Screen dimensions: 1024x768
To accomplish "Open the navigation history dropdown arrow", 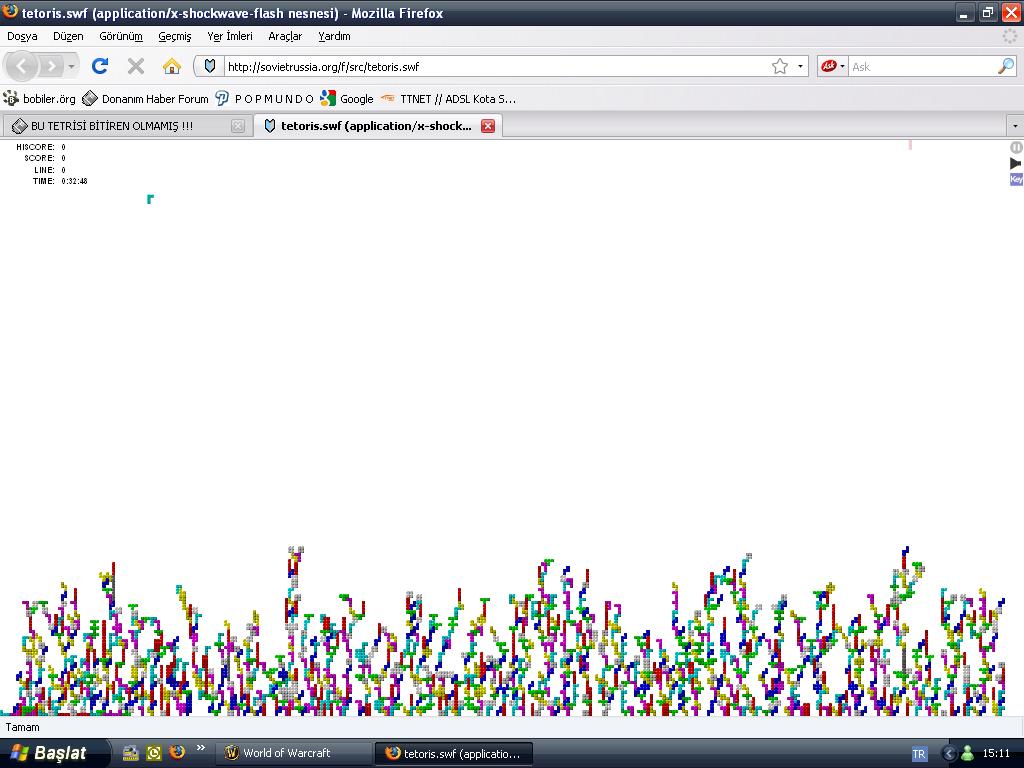I will click(x=71, y=67).
